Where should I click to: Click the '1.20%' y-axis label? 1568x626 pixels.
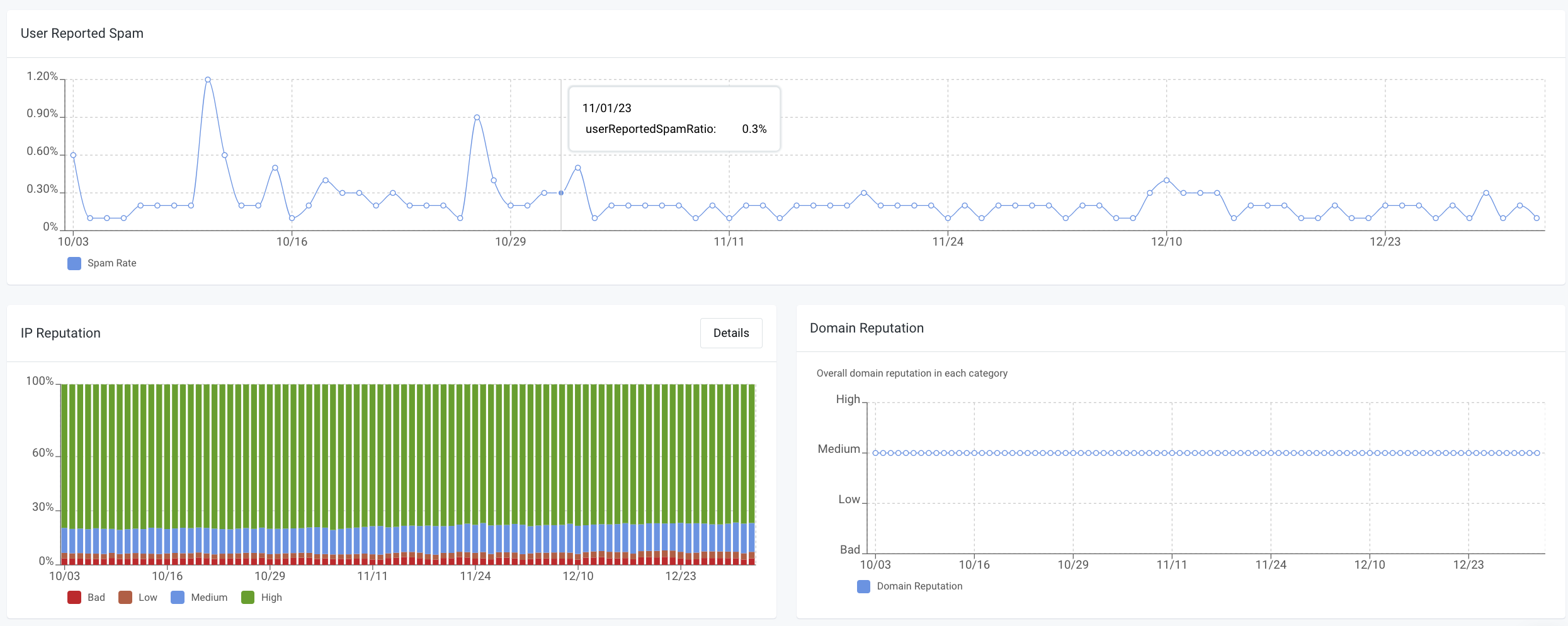42,76
